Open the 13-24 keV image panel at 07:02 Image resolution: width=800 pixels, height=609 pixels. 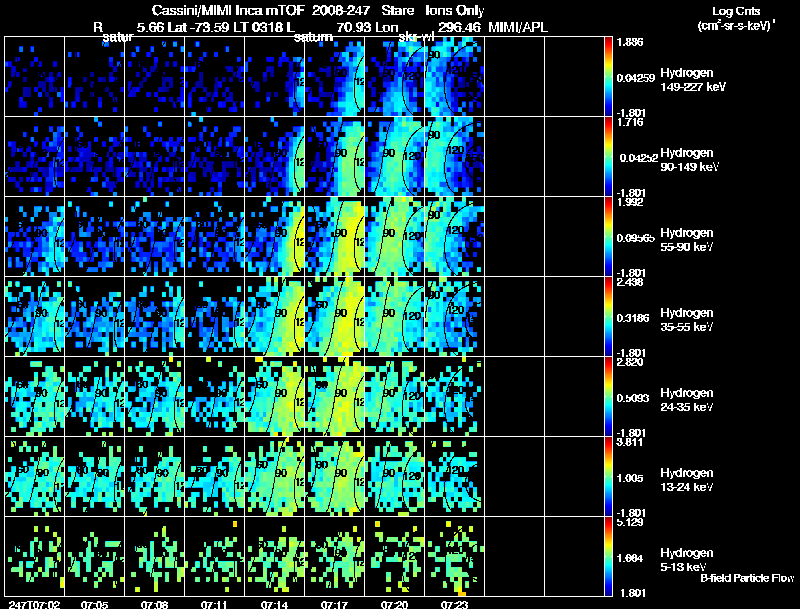click(35, 477)
